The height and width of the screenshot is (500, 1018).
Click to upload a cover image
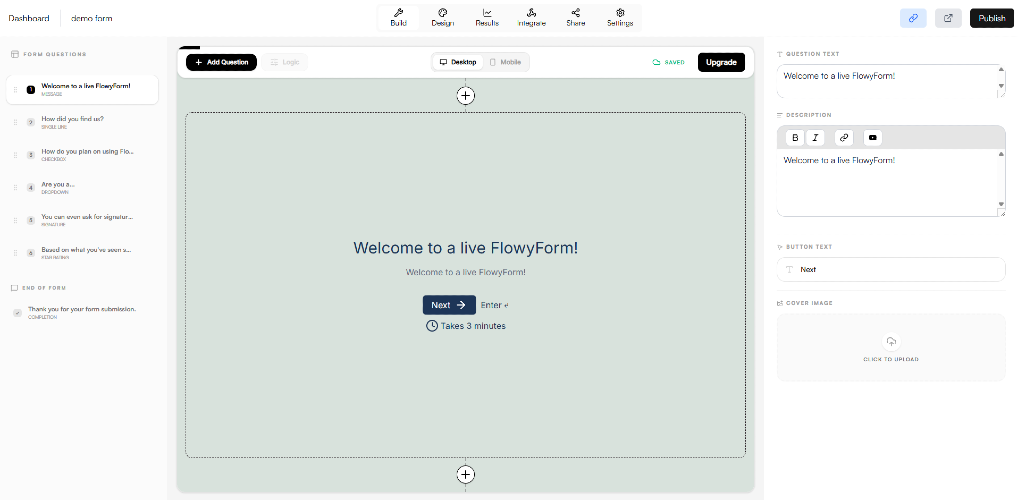891,347
